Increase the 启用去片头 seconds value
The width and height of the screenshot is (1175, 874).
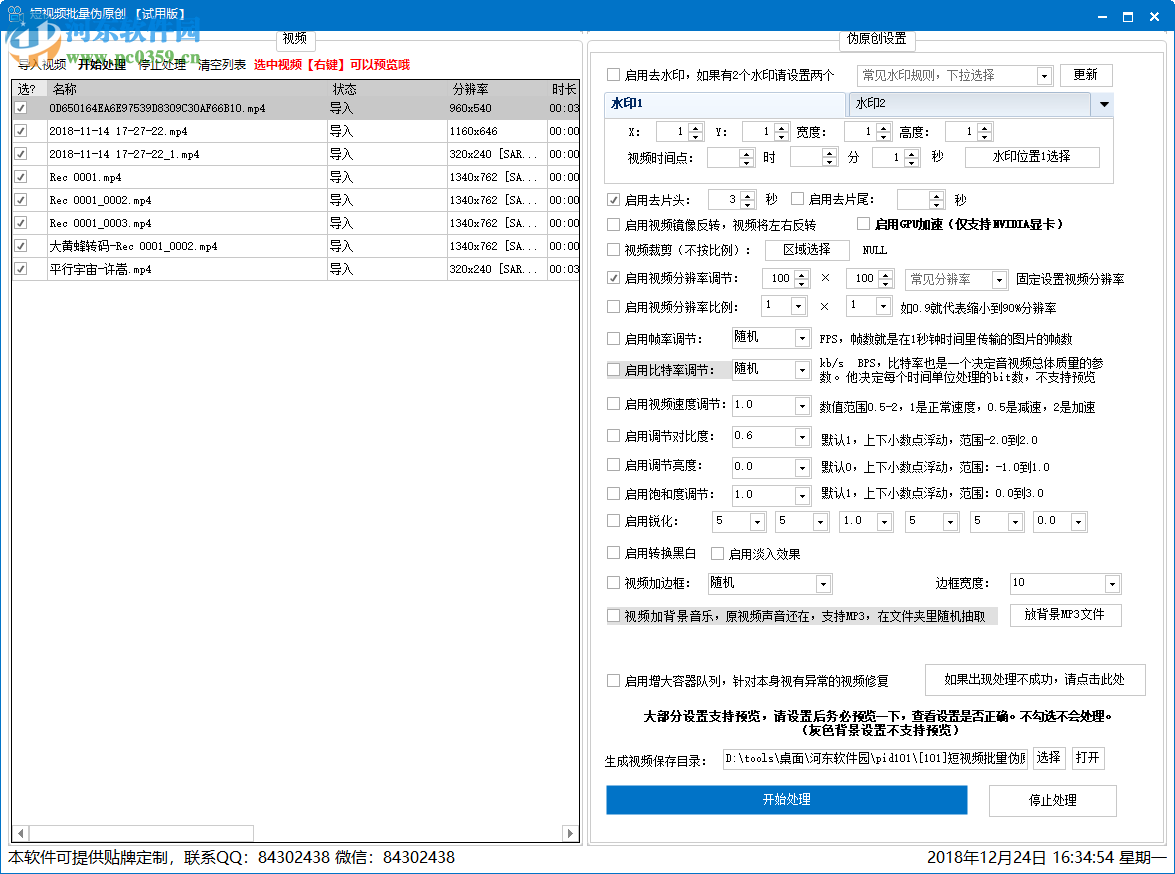coord(749,194)
